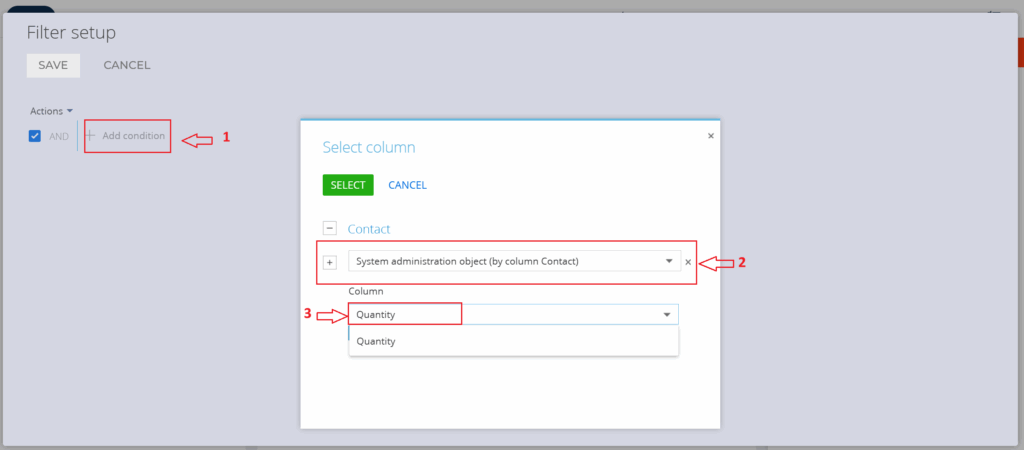Screen dimensions: 1024x450
Task: Toggle the AND checkbox
Action: pos(35,136)
